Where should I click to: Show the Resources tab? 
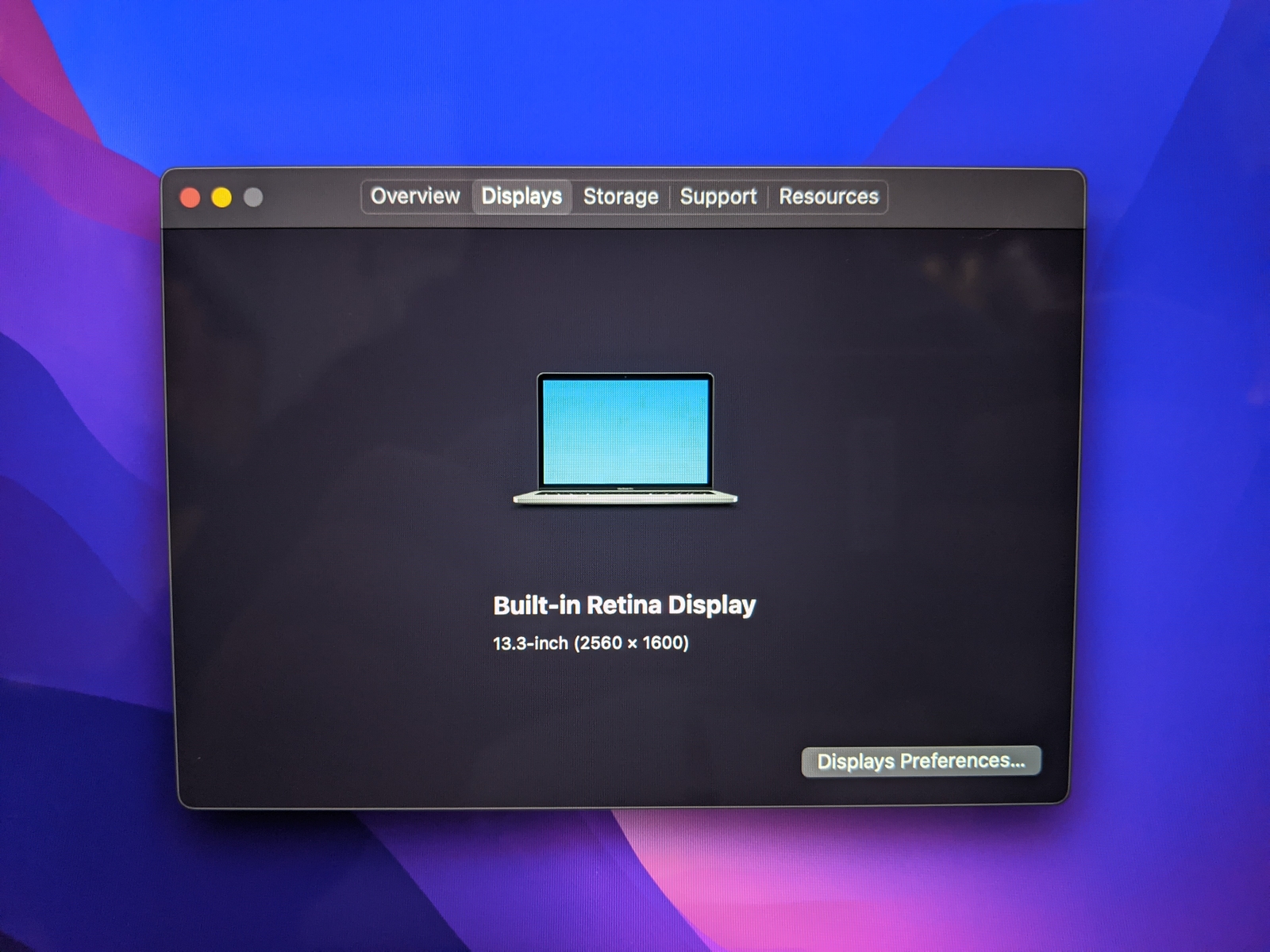tap(829, 197)
